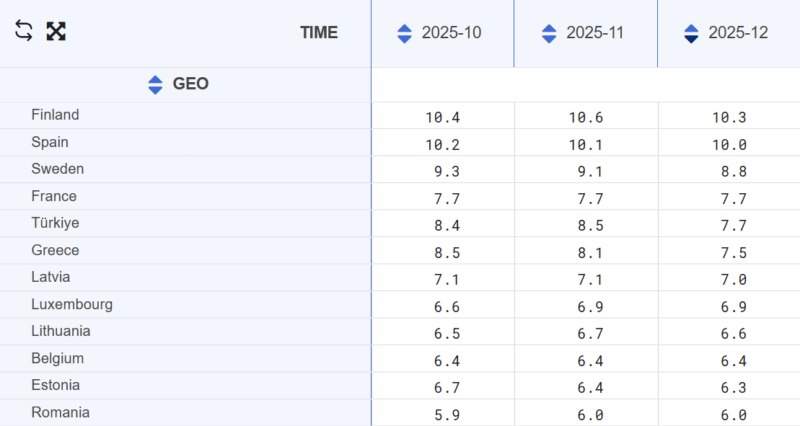This screenshot has height=426, width=800.
Task: Sort by 2025-10 using its arrow icon
Action: (x=404, y=33)
